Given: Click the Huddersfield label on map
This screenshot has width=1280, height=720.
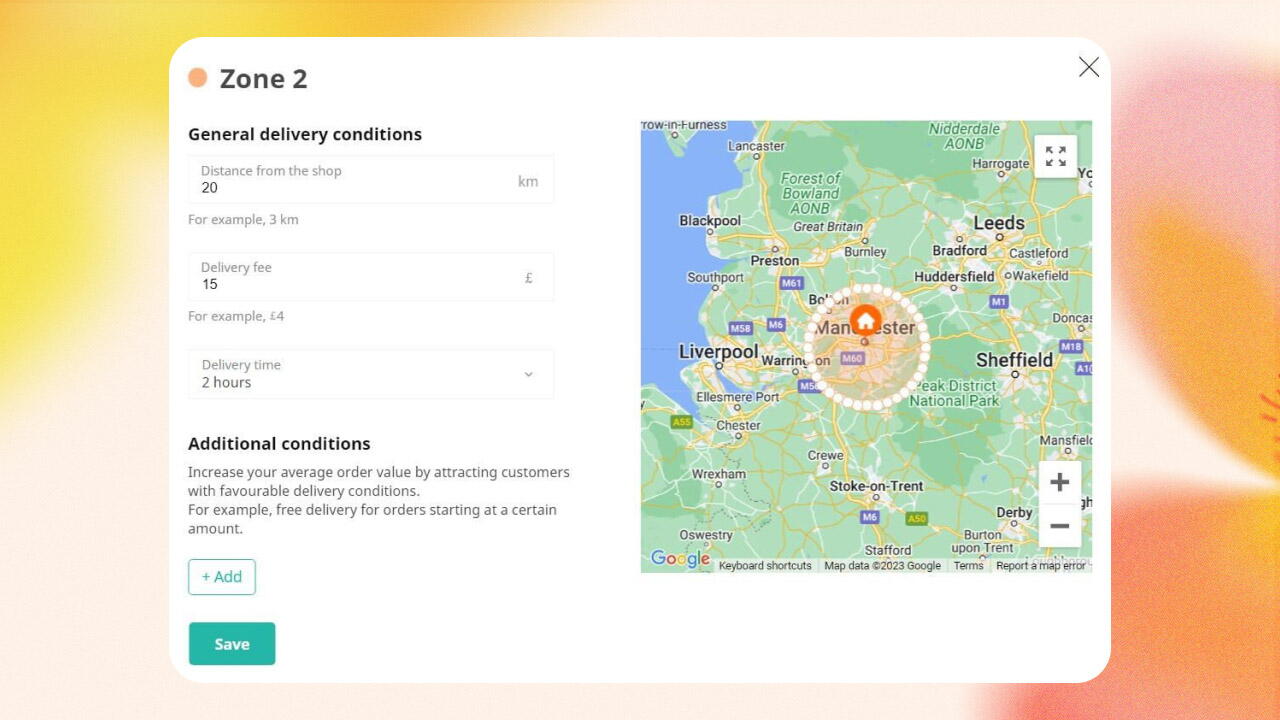Looking at the screenshot, I should pyautogui.click(x=954, y=276).
